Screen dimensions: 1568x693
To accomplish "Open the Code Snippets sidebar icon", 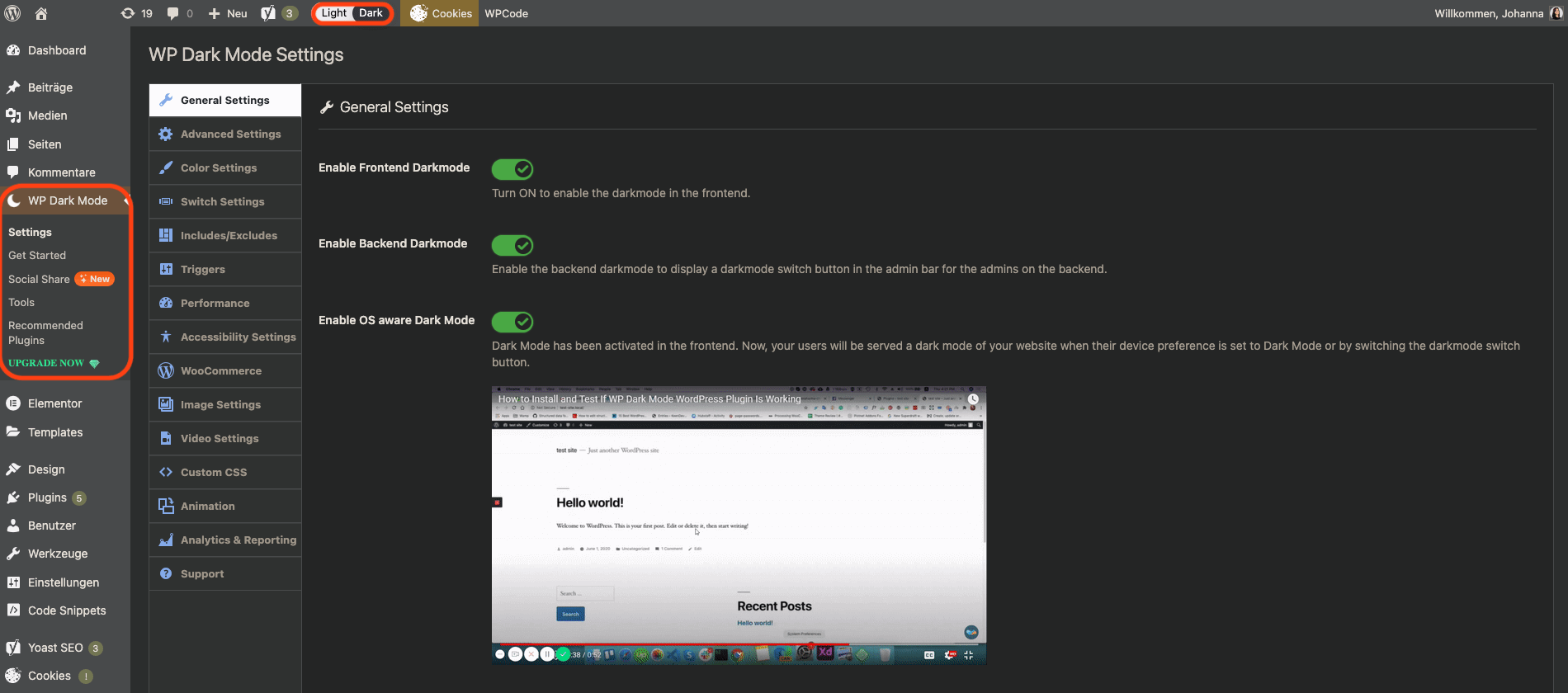I will click(x=13, y=610).
